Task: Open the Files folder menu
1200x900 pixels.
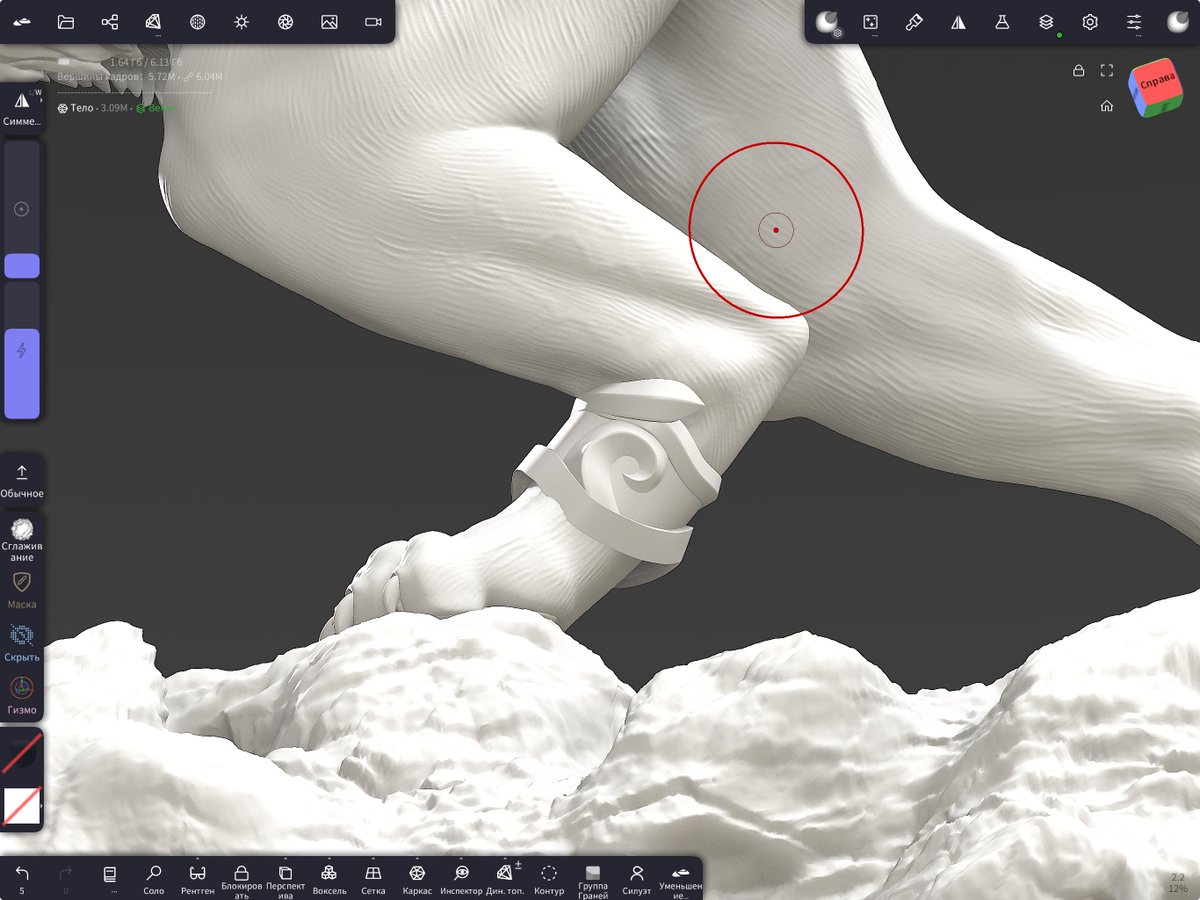Action: tap(66, 21)
